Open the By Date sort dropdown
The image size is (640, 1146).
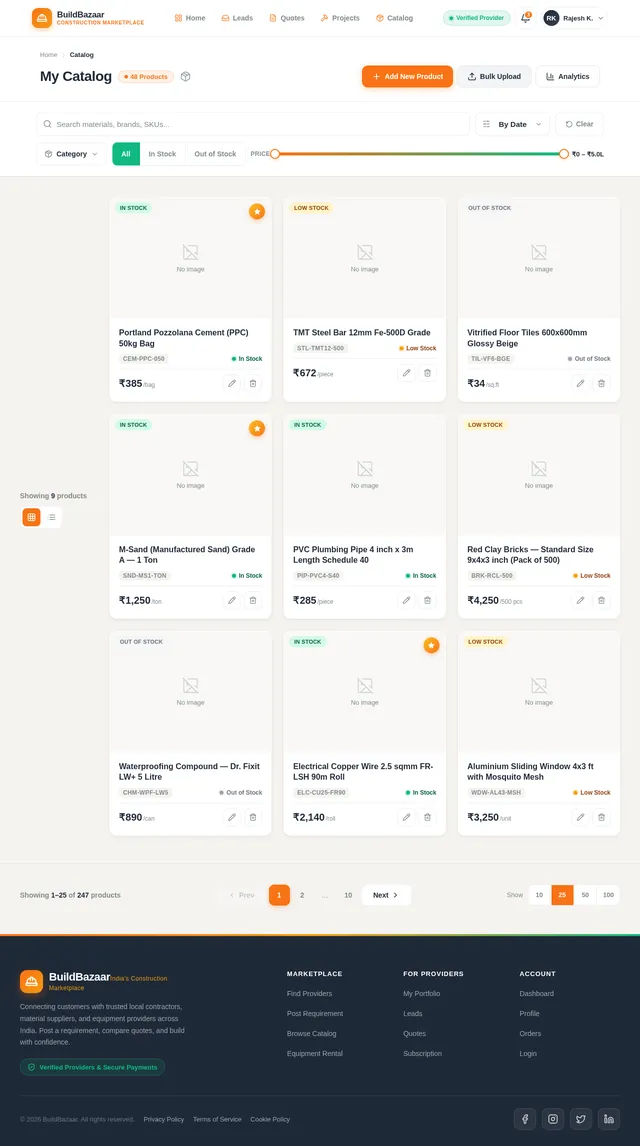(512, 124)
